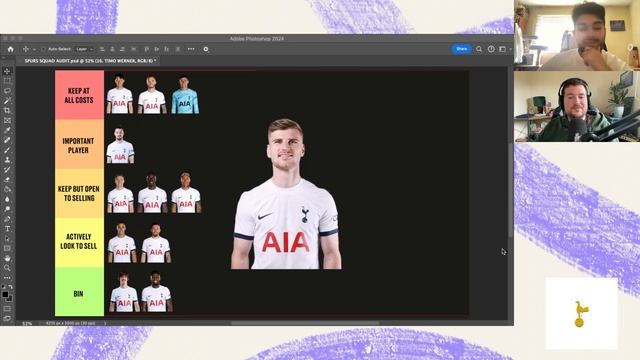Select the Eyedropper tool
This screenshot has width=640, height=360.
(x=7, y=130)
